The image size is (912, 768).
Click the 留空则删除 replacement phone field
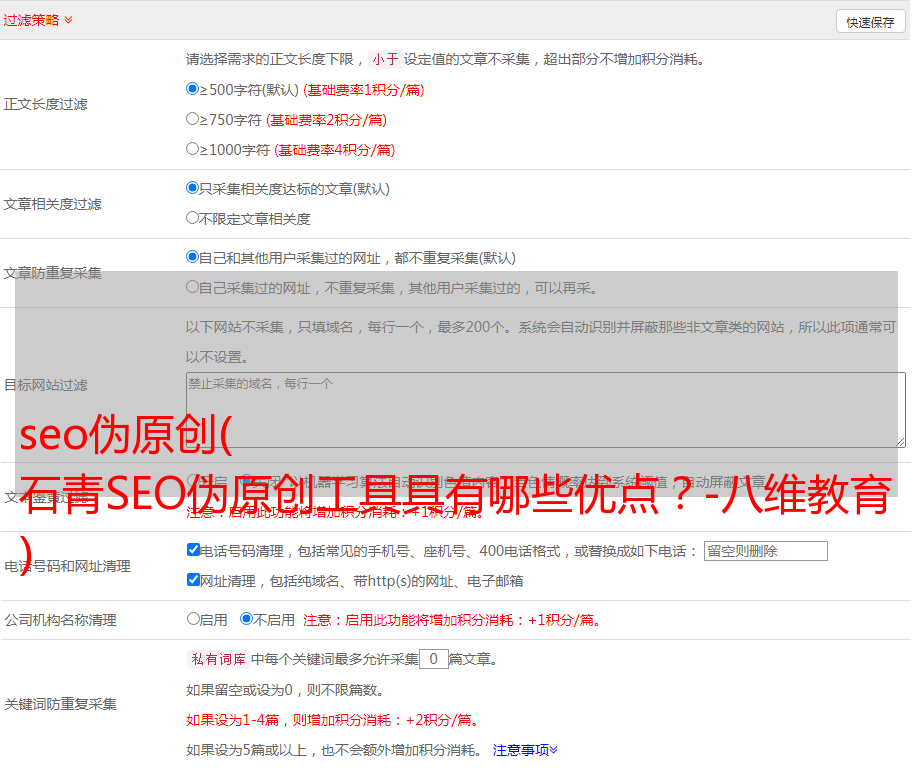765,551
